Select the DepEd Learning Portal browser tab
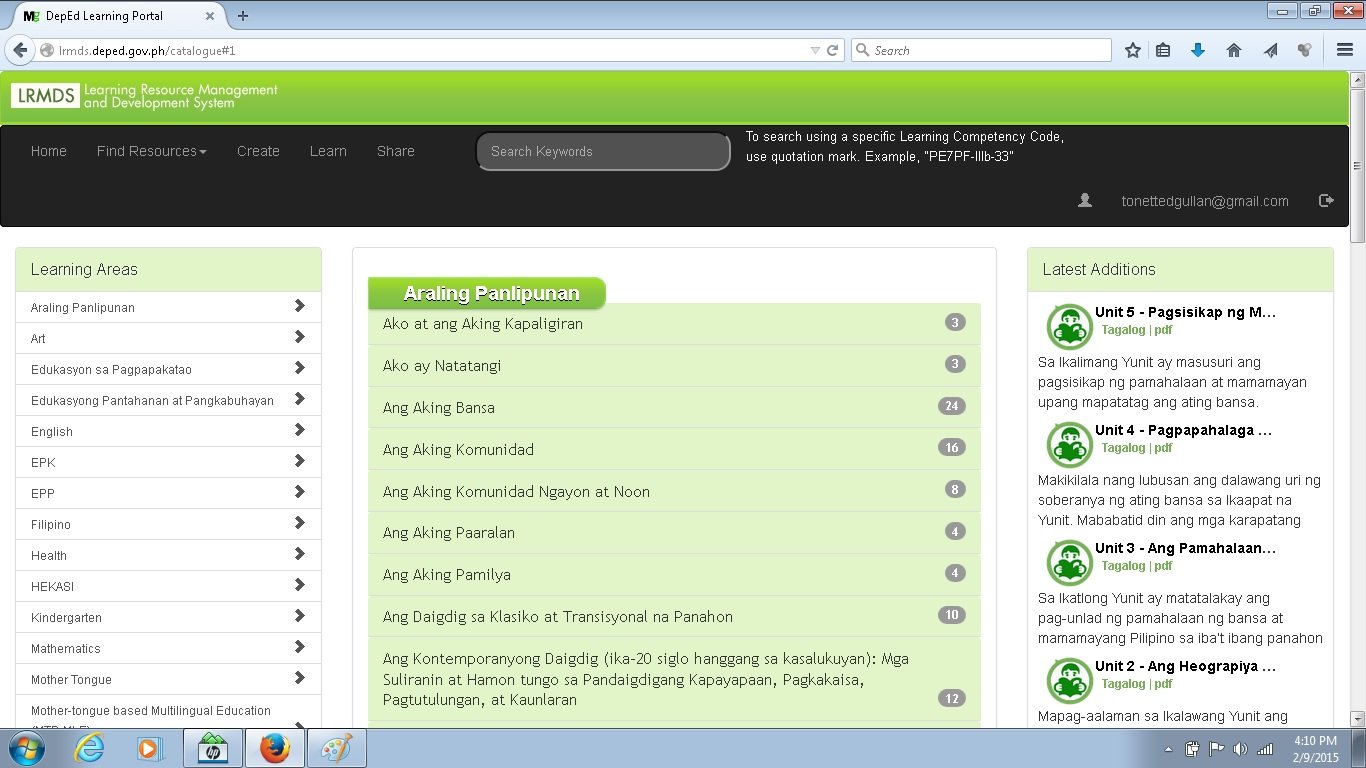Screen dimensions: 1366x768 110,16
